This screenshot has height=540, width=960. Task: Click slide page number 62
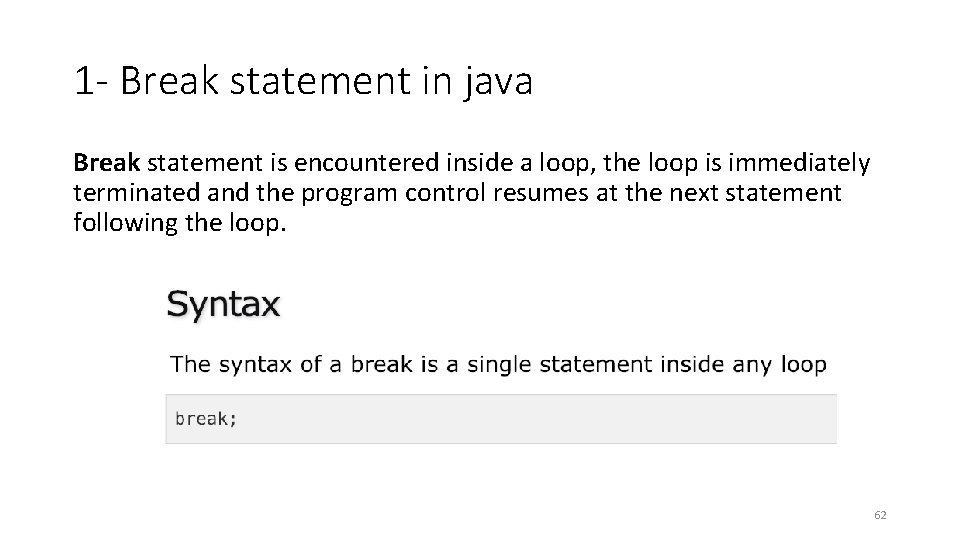click(880, 514)
